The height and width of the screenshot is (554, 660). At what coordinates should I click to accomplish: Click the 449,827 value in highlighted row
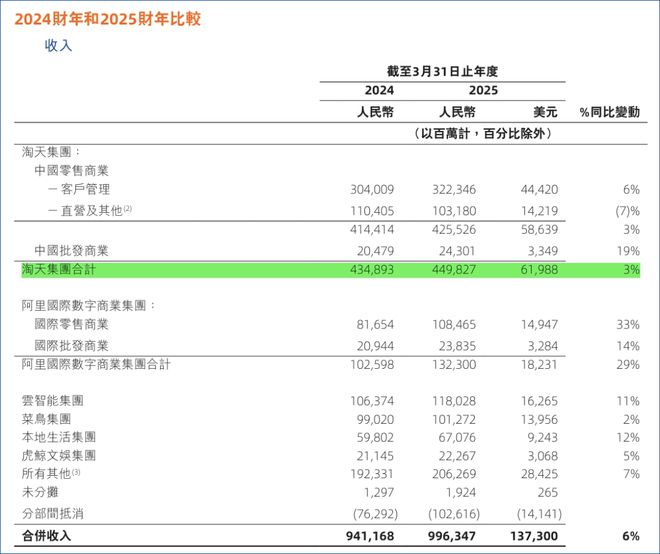454,269
